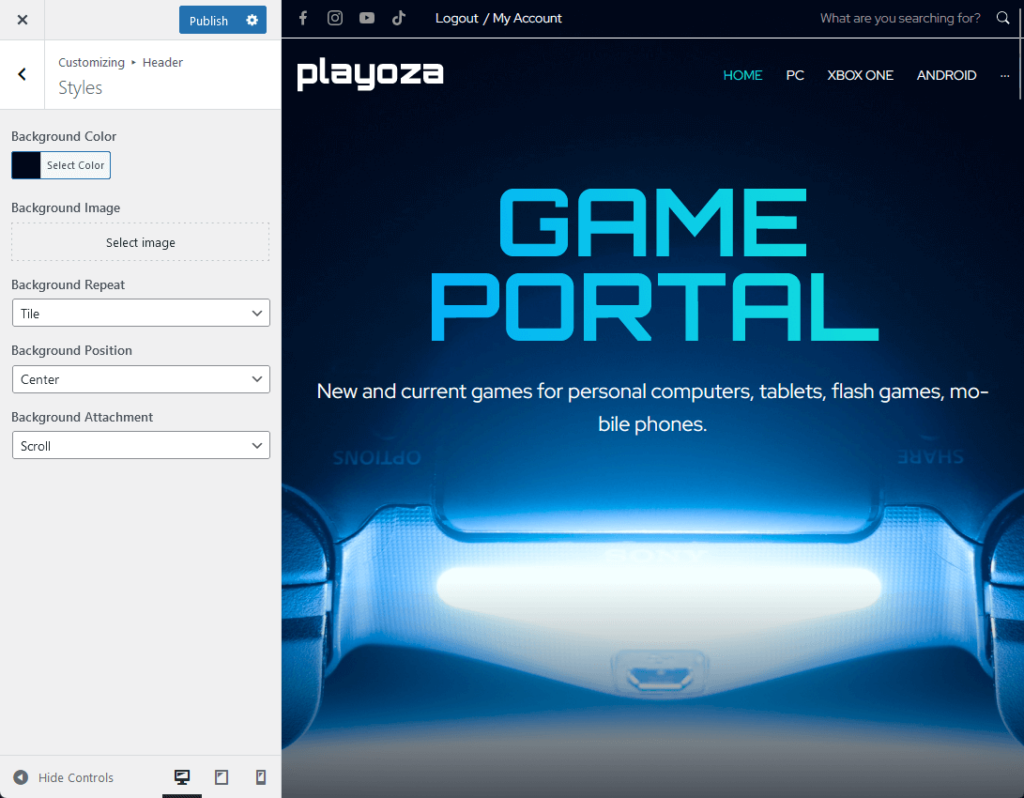Image resolution: width=1024 pixels, height=798 pixels.
Task: Open the Instagram social icon
Action: coord(335,18)
